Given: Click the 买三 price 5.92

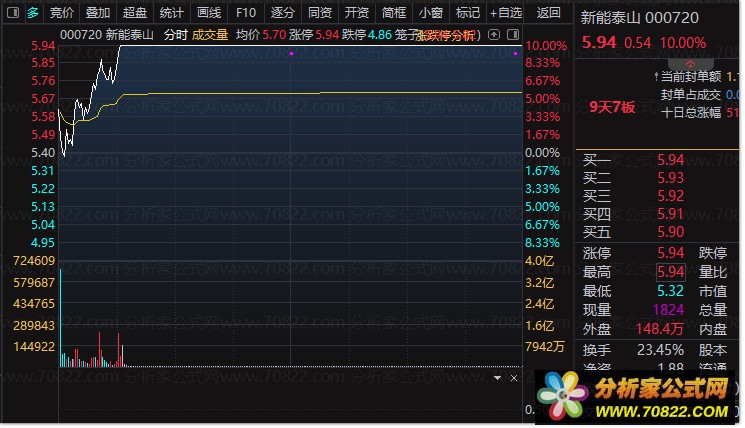Looking at the screenshot, I should (670, 196).
